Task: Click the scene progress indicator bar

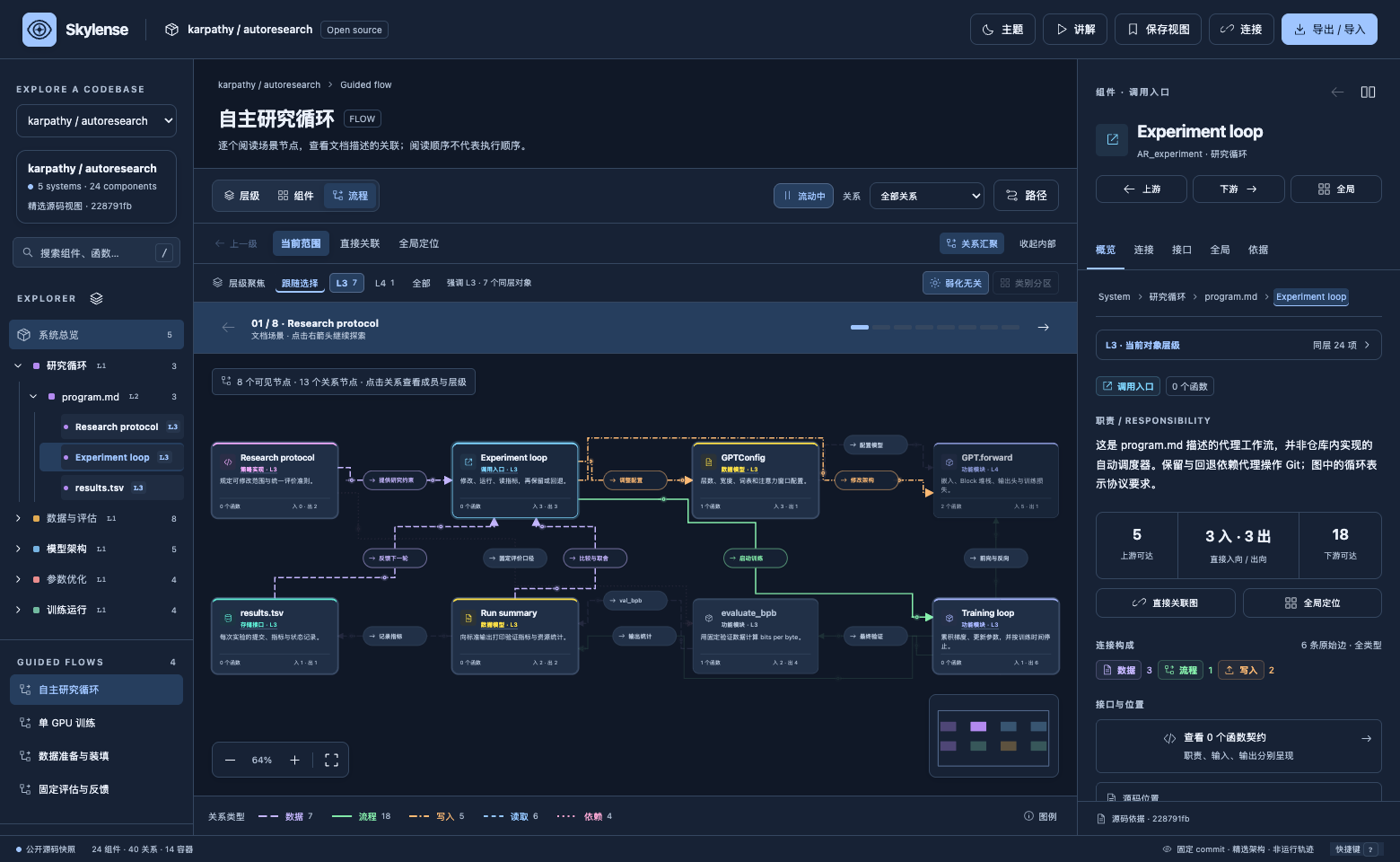Action: coord(934,327)
